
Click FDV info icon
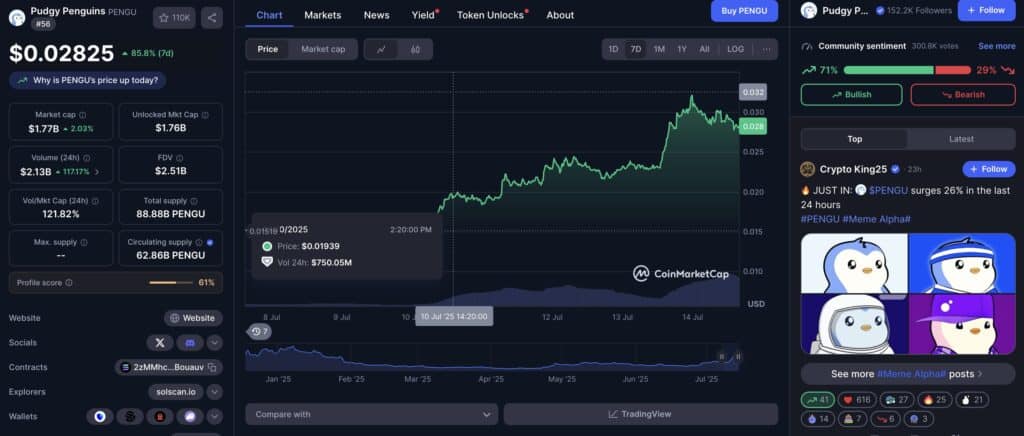point(180,158)
